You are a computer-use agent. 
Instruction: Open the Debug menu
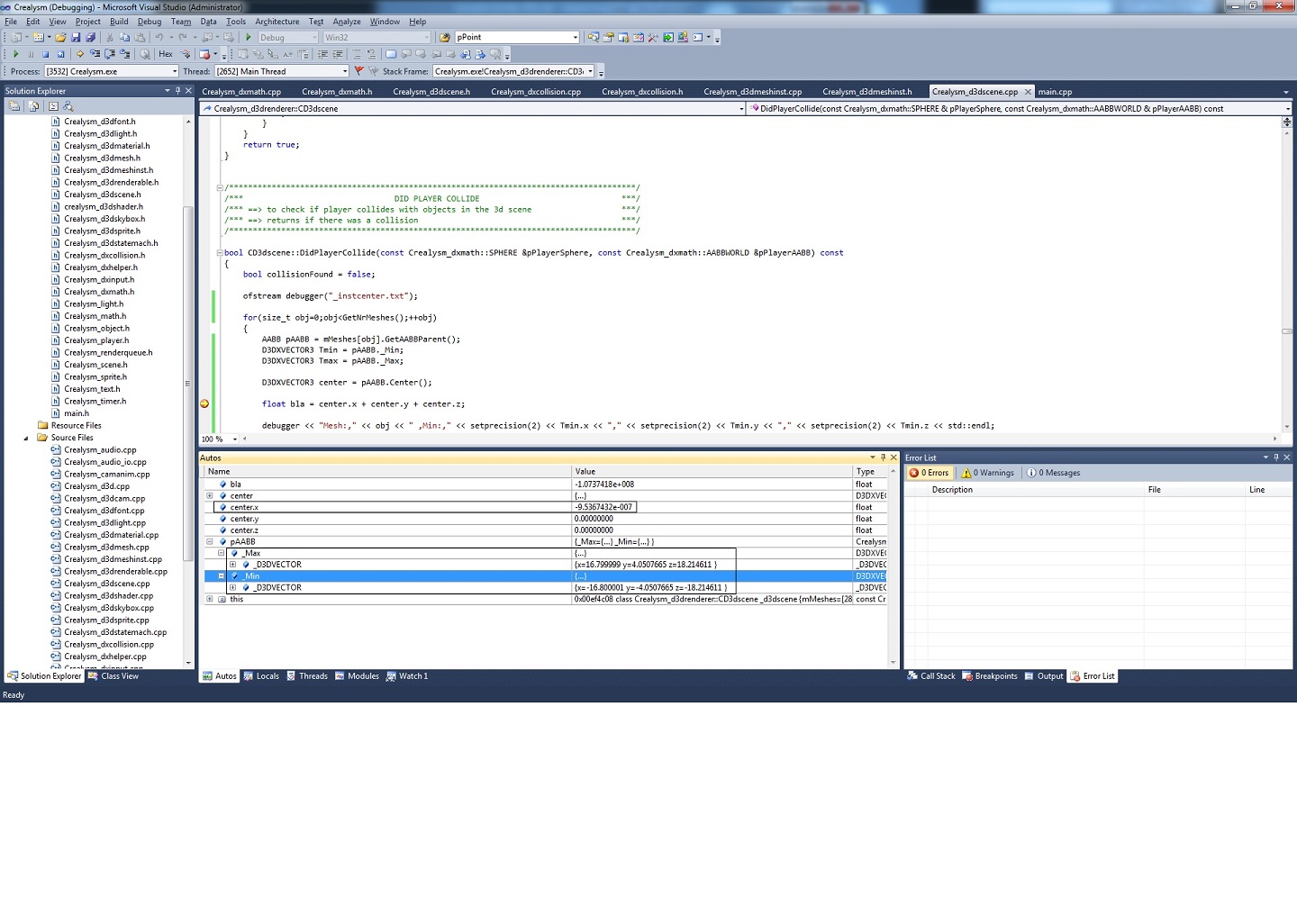(x=150, y=22)
